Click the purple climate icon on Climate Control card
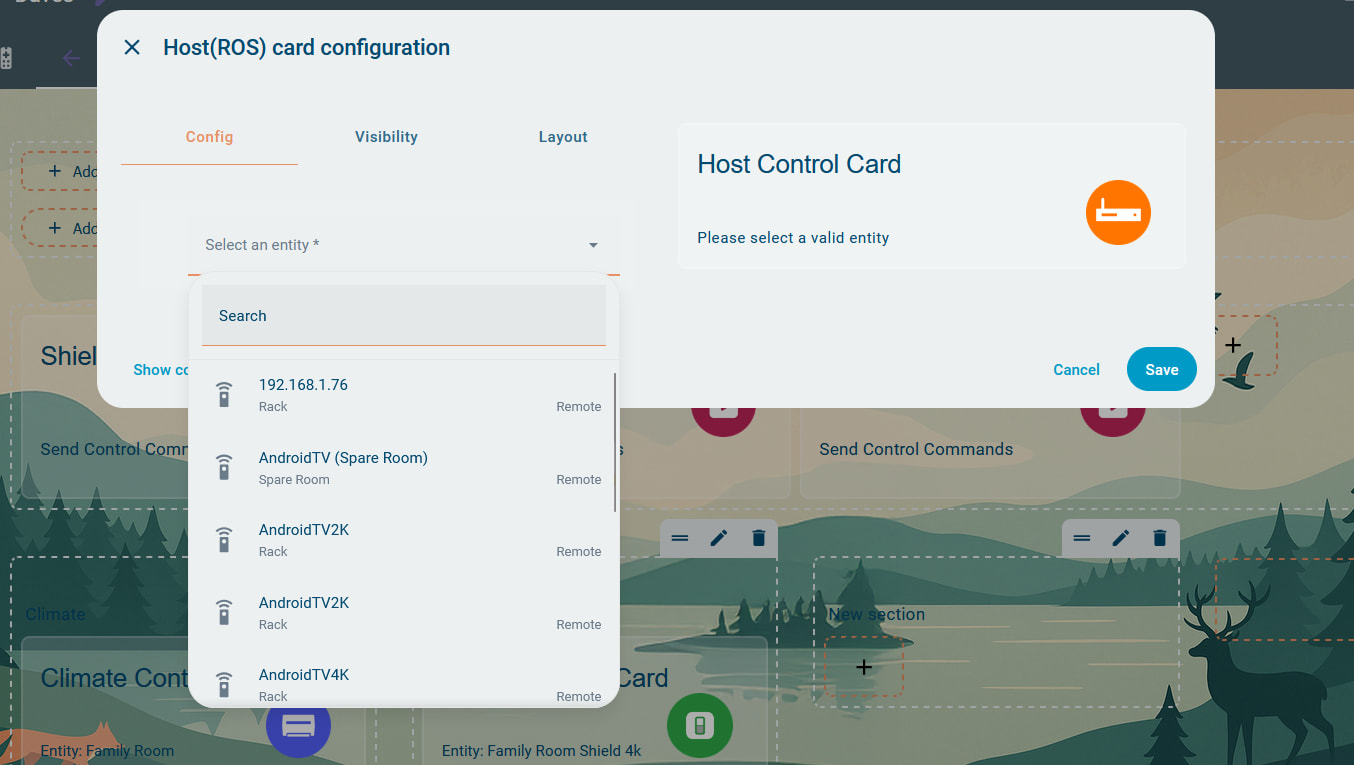 (298, 725)
